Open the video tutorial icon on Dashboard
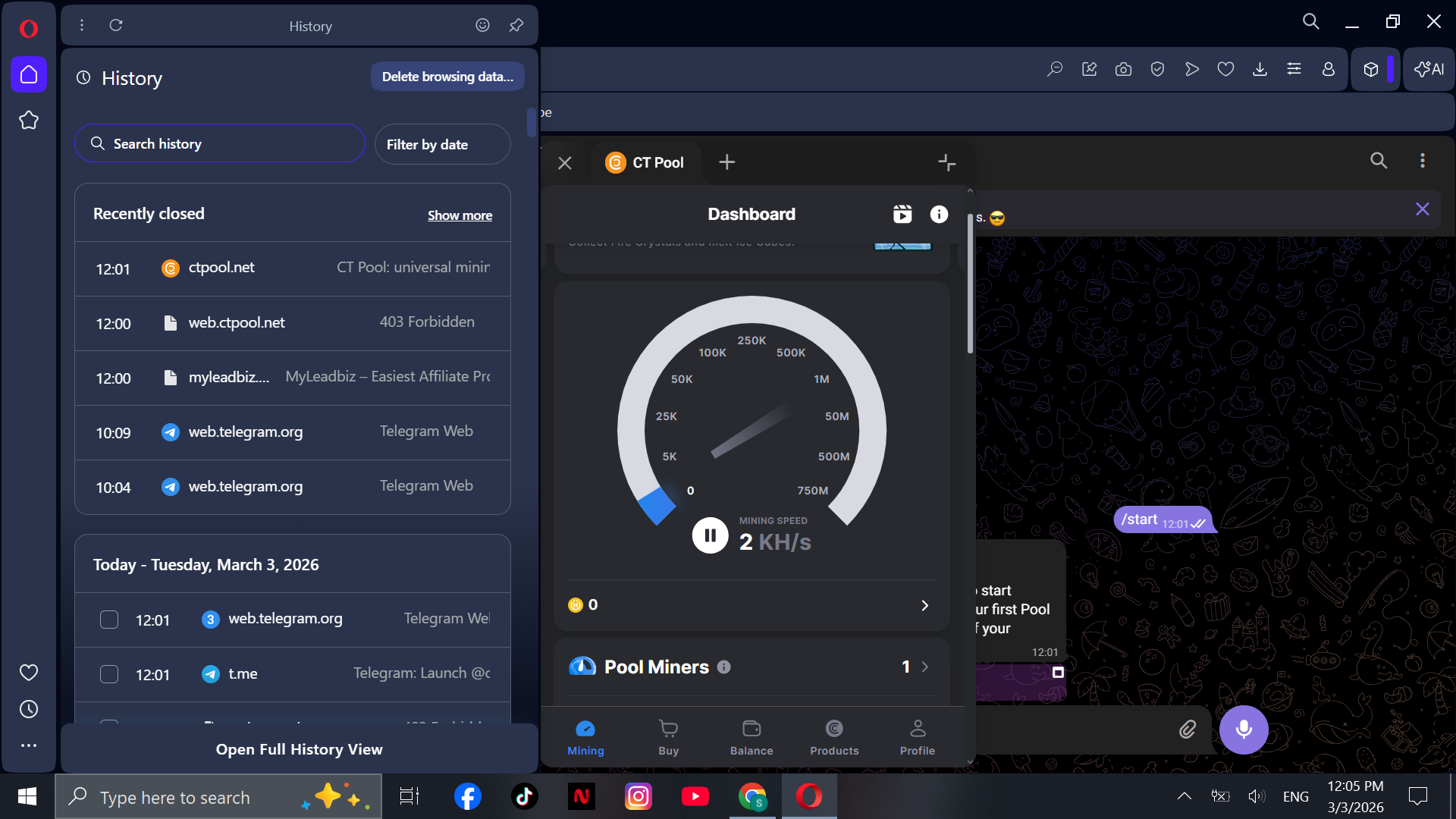 (x=902, y=215)
